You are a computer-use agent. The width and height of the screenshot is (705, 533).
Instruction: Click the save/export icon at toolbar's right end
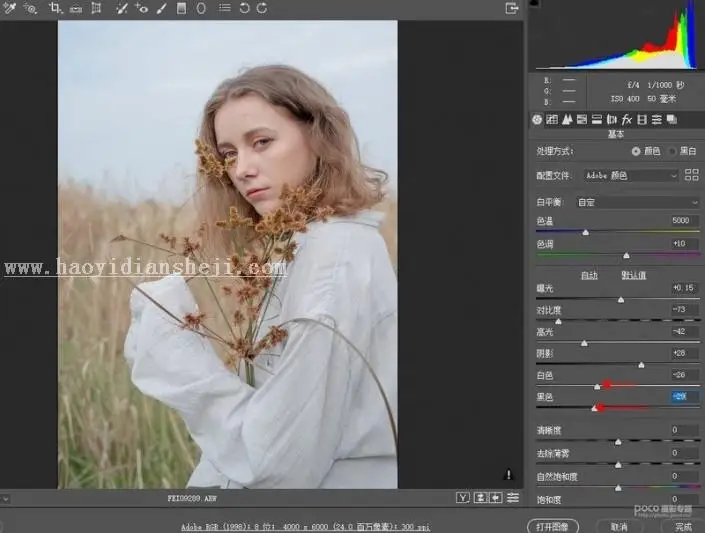coord(511,8)
